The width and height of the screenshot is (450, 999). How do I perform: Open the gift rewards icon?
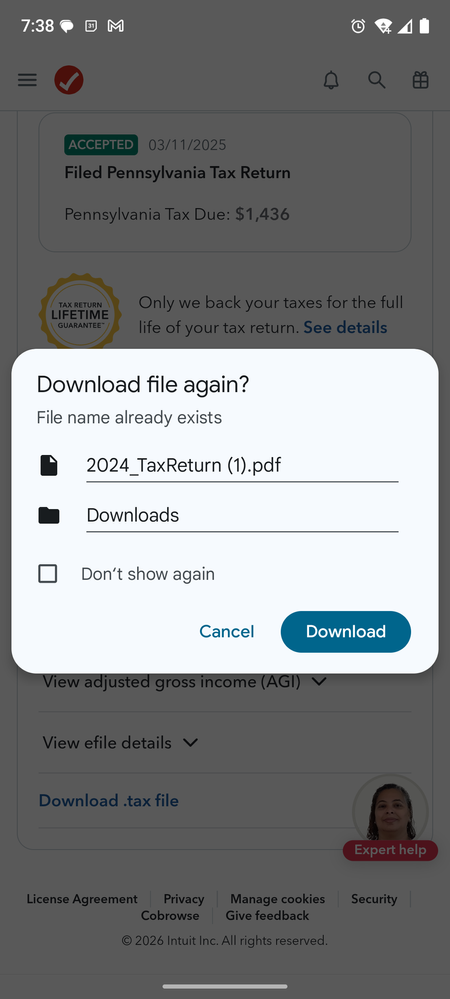click(421, 80)
